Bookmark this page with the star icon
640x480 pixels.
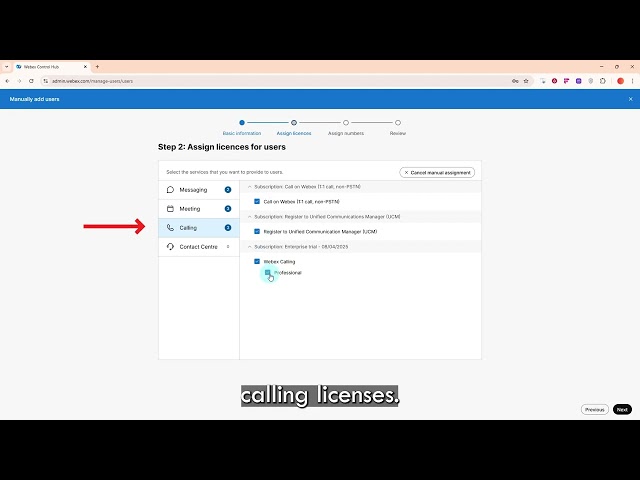(x=526, y=81)
